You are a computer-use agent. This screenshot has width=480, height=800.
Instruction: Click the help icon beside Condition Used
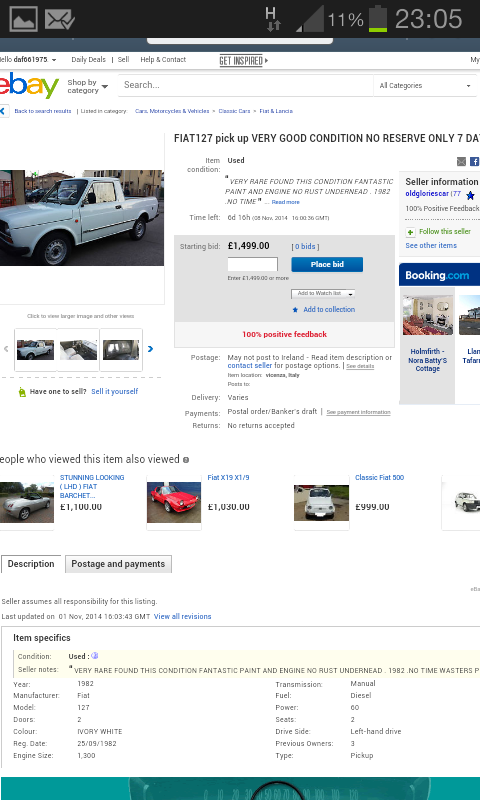coord(94,656)
